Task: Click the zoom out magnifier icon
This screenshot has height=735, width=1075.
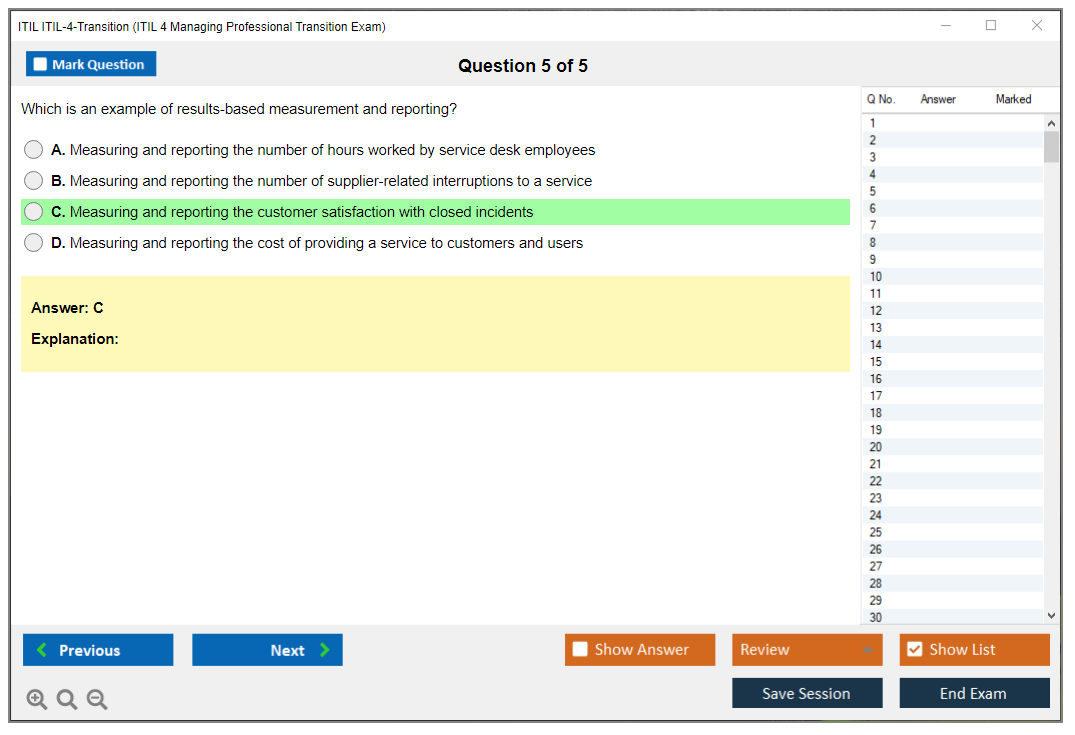Action: [x=97, y=700]
